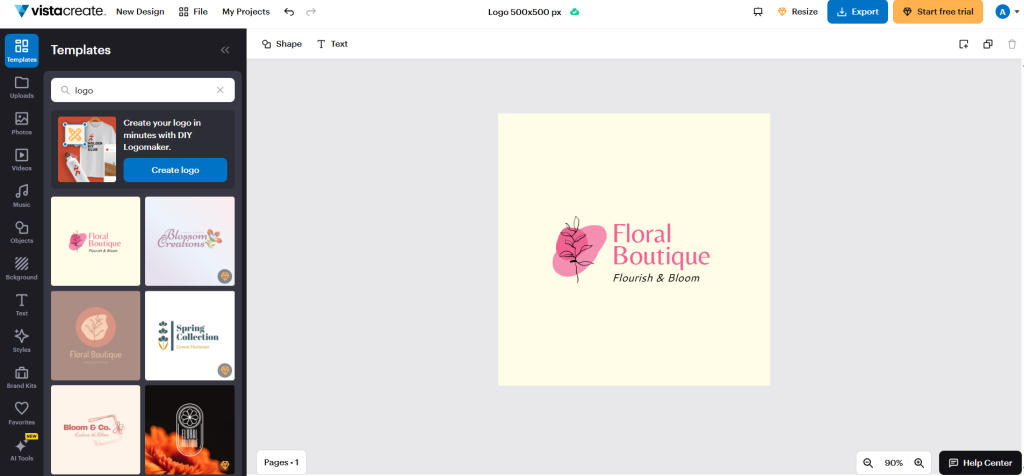This screenshot has height=476, width=1024.
Task: Click the duplicate page icon
Action: pos(988,44)
